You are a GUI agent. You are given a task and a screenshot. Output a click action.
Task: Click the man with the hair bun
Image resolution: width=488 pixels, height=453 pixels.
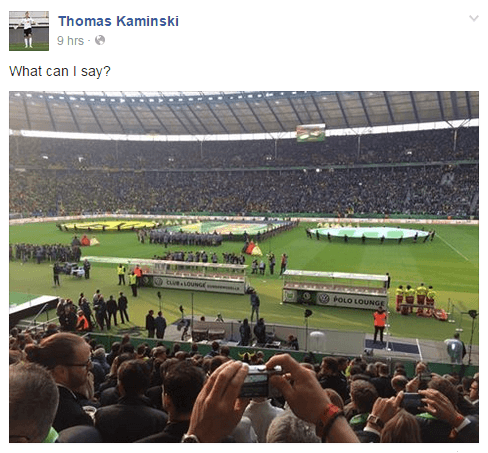tap(65, 373)
